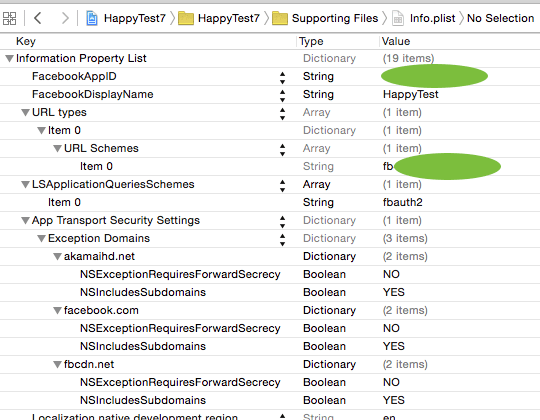Click String type of FacebookDisplayName

point(318,94)
